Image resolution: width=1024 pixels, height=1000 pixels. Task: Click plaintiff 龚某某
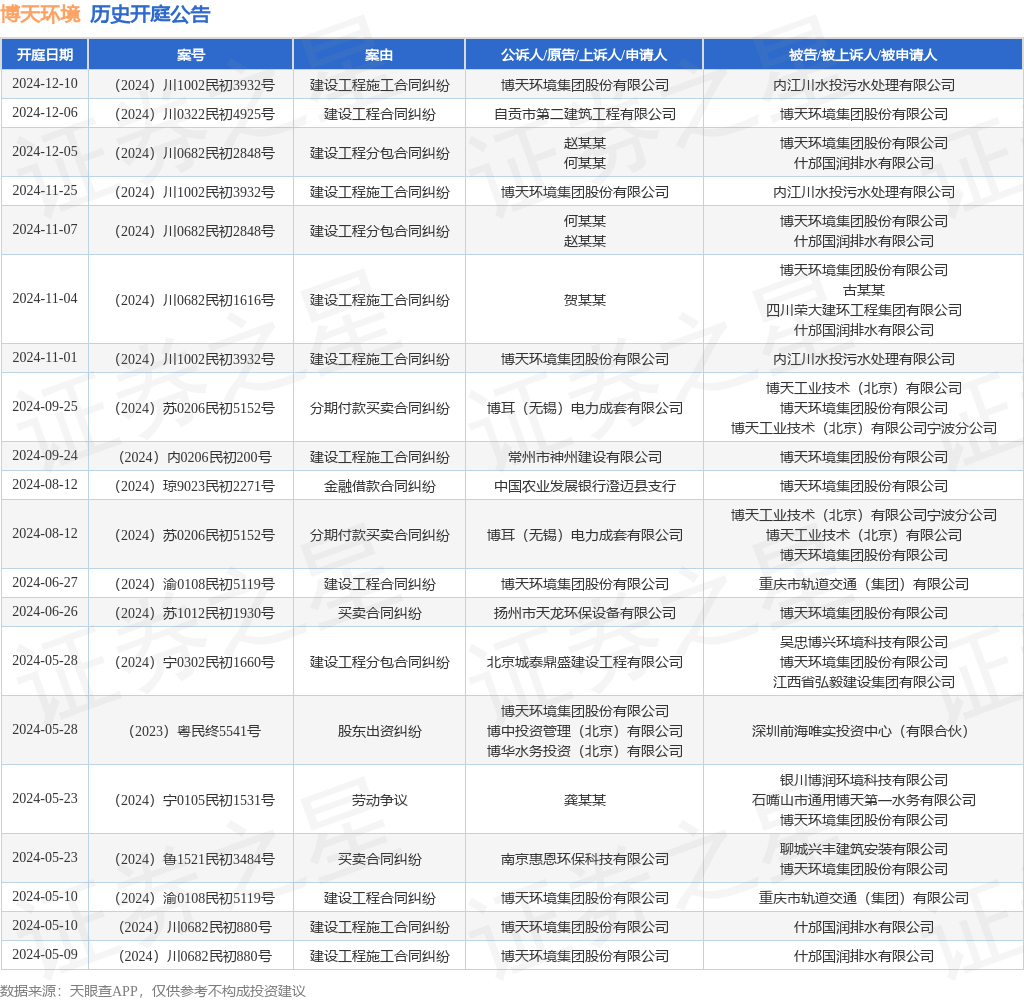click(x=584, y=800)
